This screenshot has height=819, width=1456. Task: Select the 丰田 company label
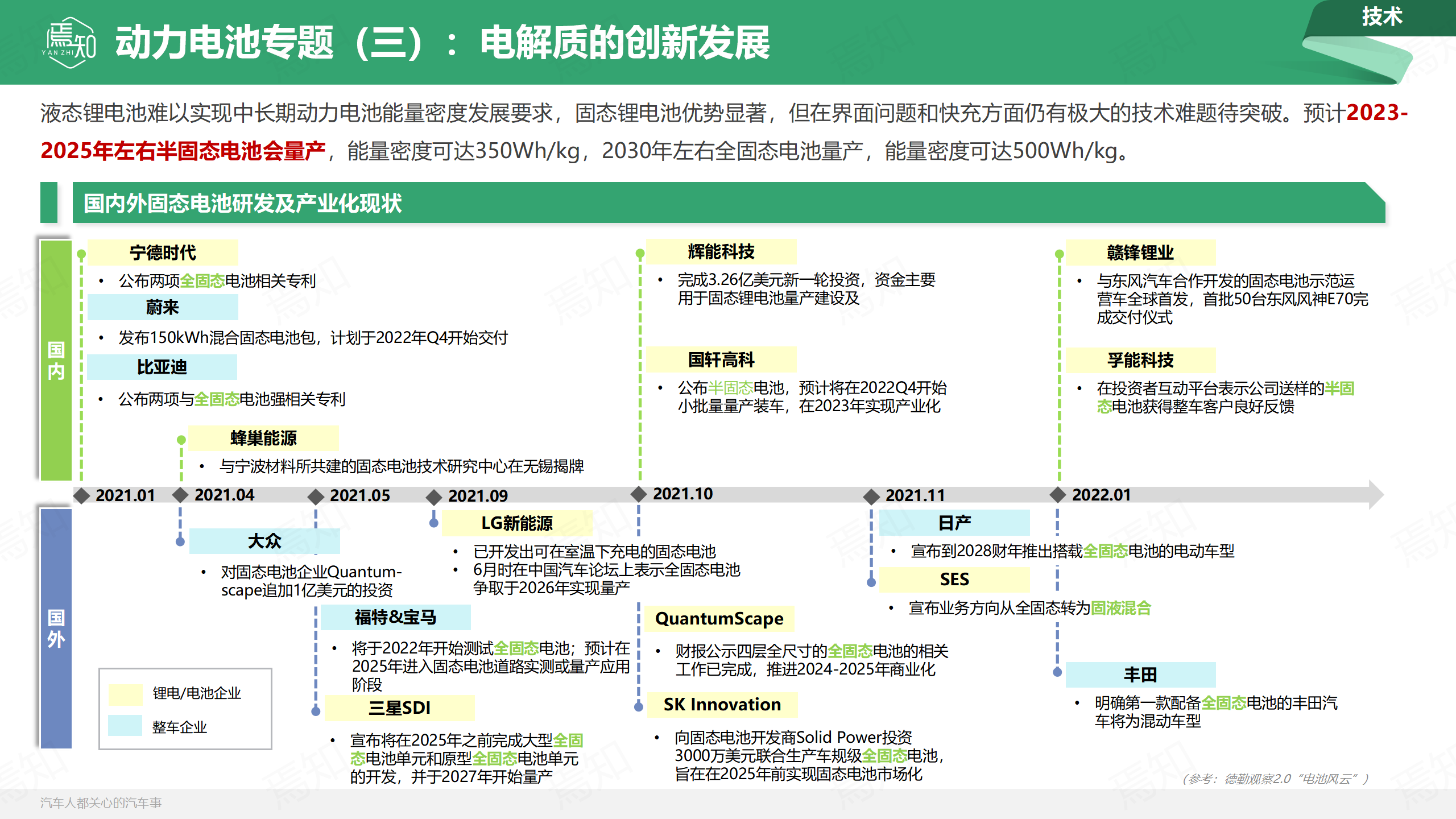pos(1140,675)
